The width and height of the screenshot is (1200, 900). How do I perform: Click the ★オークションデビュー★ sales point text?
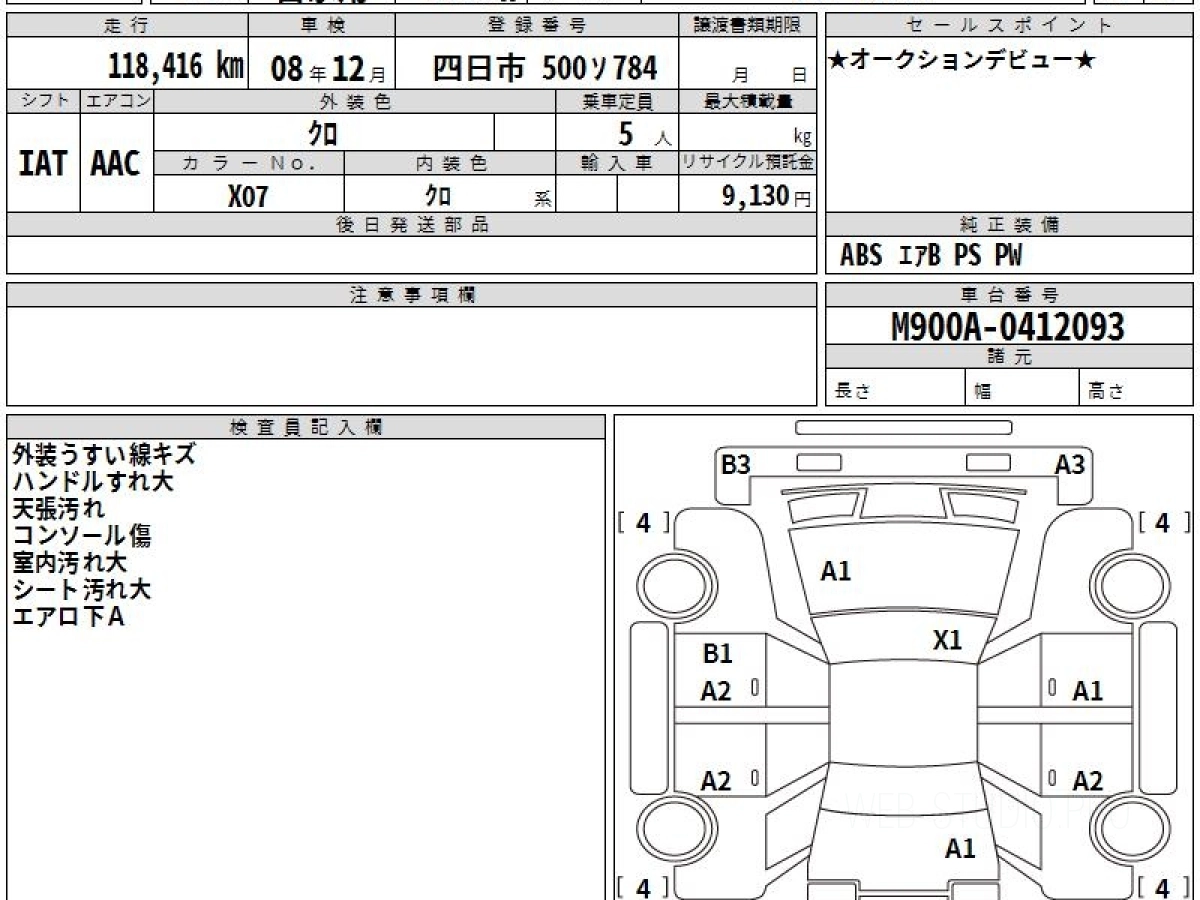click(x=962, y=61)
